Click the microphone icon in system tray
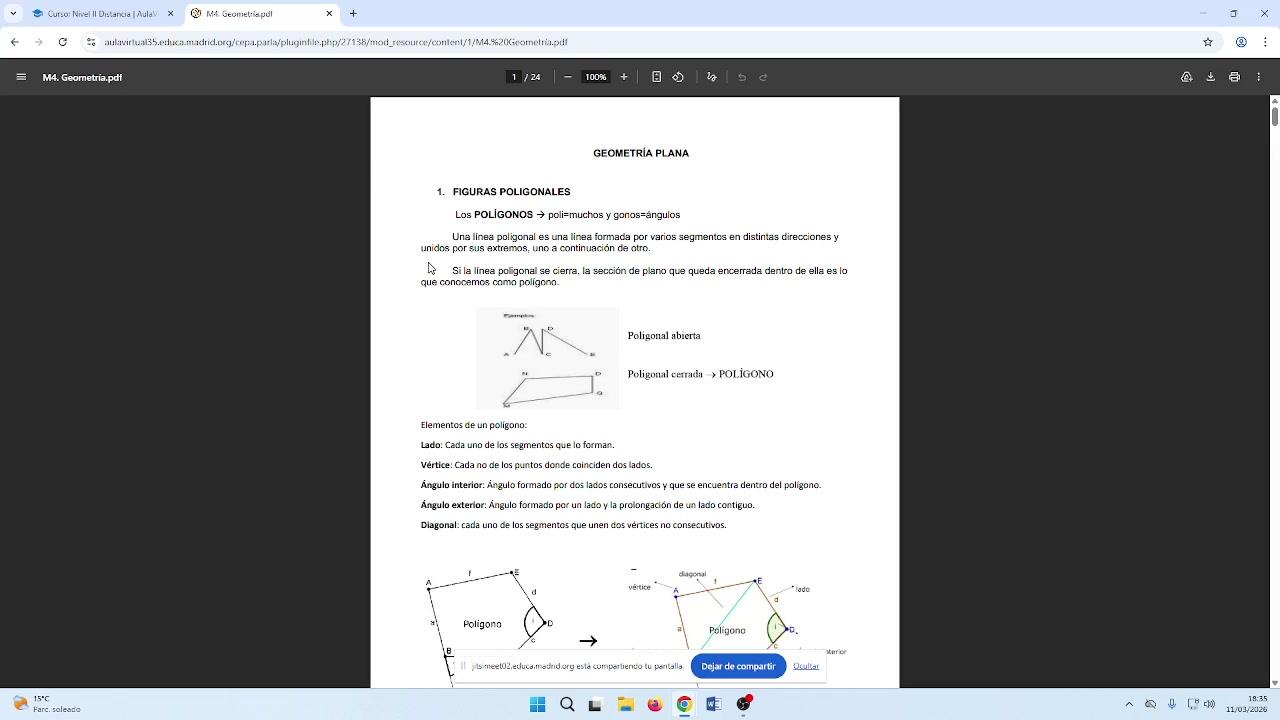The width and height of the screenshot is (1280, 720). tap(1171, 704)
